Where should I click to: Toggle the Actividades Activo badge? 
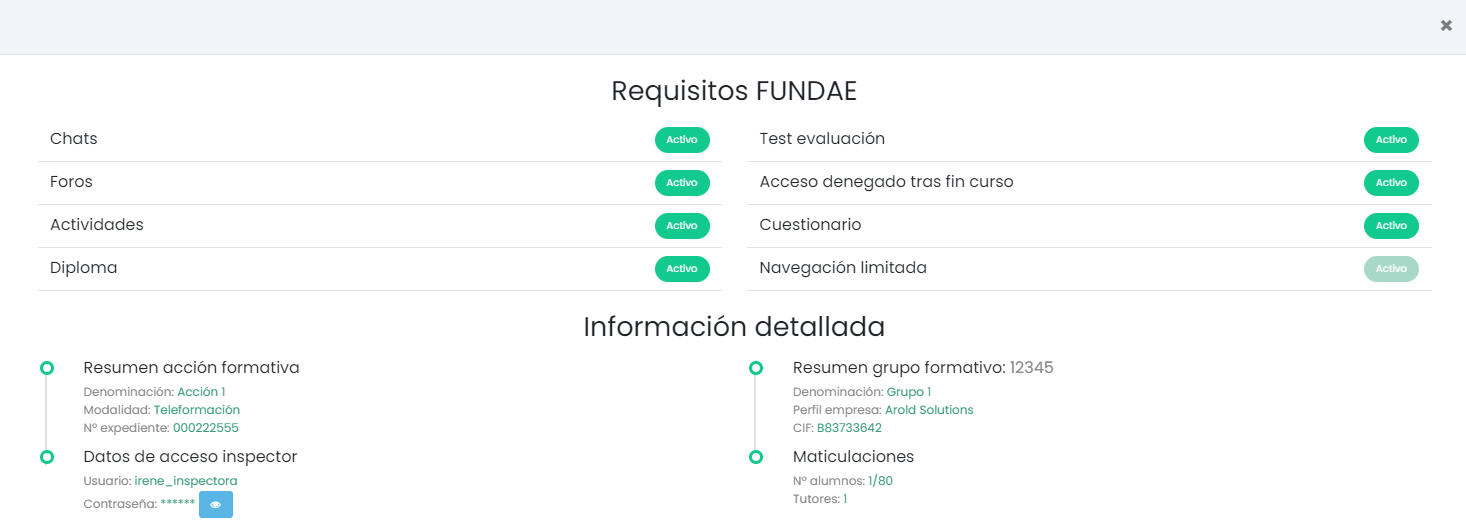click(x=682, y=226)
